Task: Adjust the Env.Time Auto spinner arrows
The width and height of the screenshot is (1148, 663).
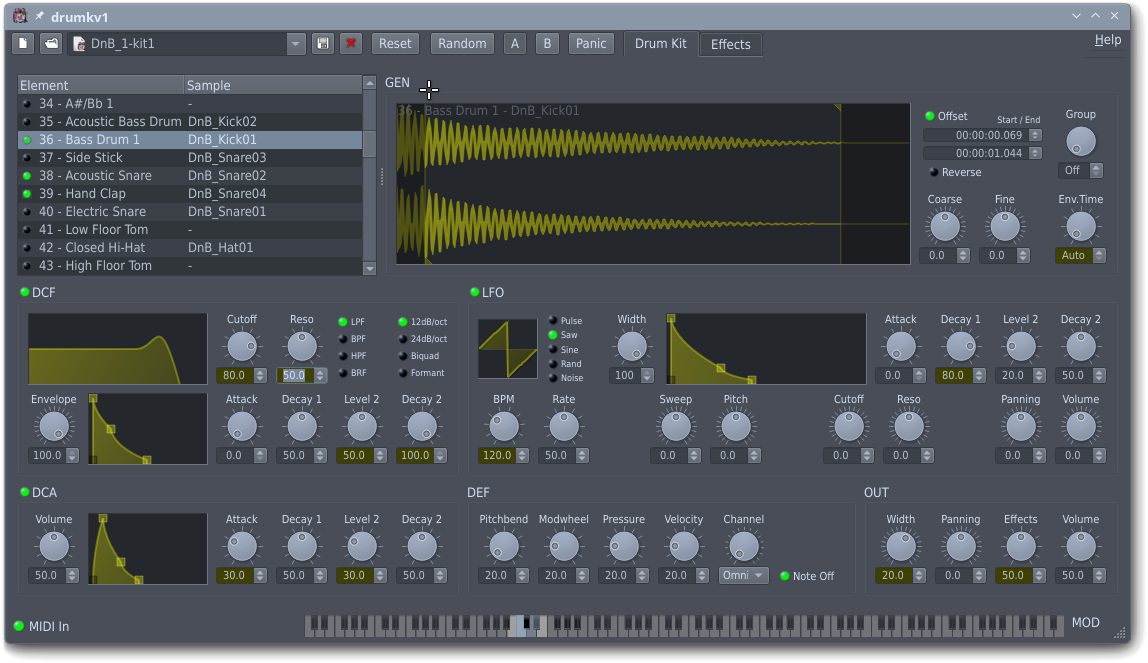Action: point(1099,255)
